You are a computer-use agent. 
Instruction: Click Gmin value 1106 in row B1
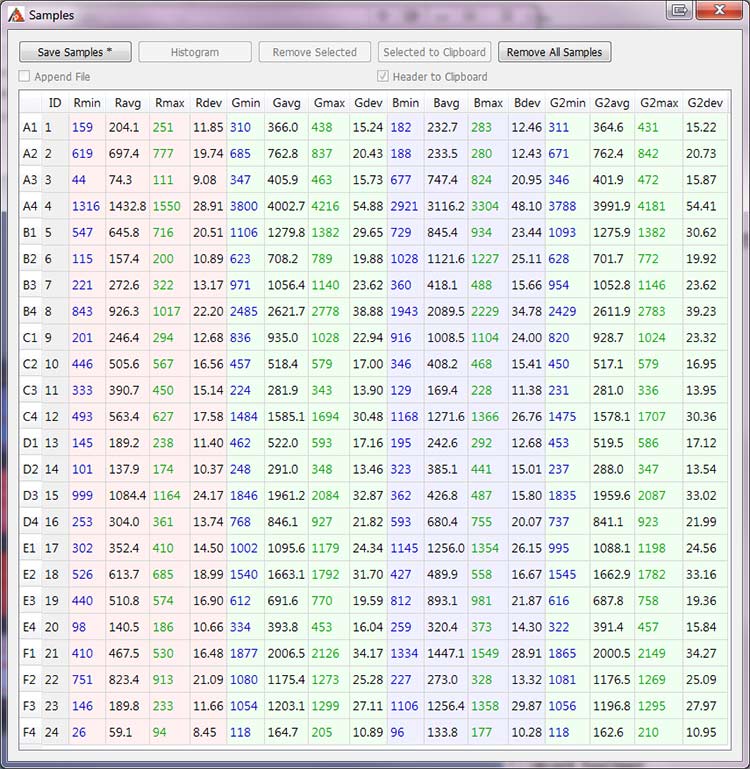pyautogui.click(x=244, y=232)
